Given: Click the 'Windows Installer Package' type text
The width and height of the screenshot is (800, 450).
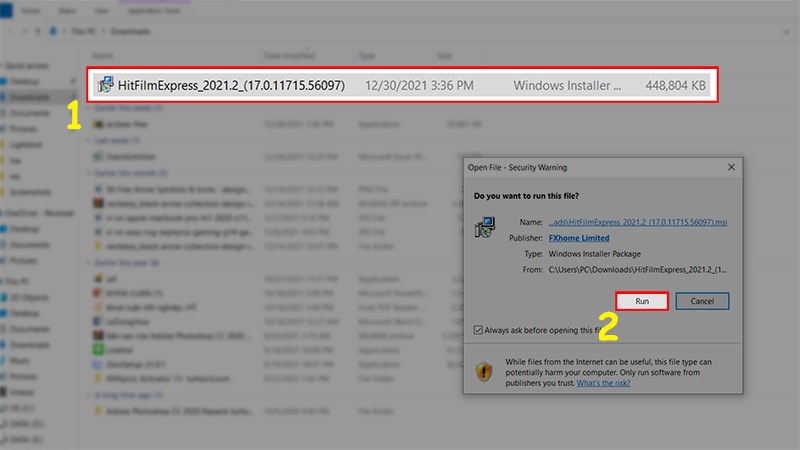Looking at the screenshot, I should pyautogui.click(x=594, y=254).
